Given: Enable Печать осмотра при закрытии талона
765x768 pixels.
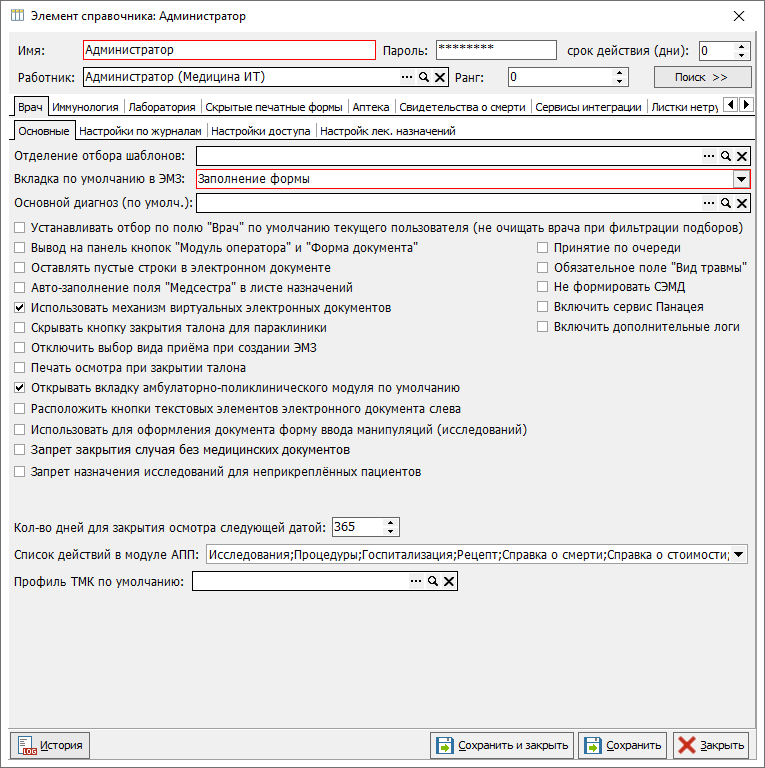Looking at the screenshot, I should (20, 368).
